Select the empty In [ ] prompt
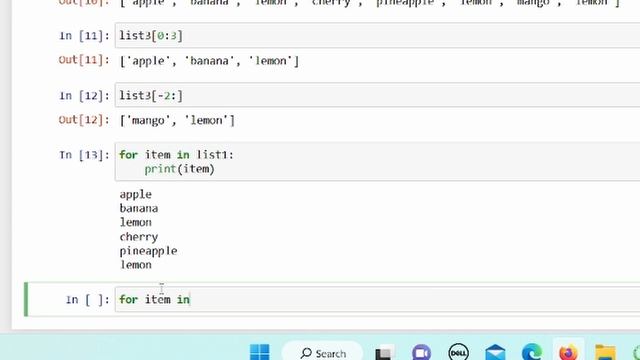The image size is (640, 360). (x=87, y=300)
